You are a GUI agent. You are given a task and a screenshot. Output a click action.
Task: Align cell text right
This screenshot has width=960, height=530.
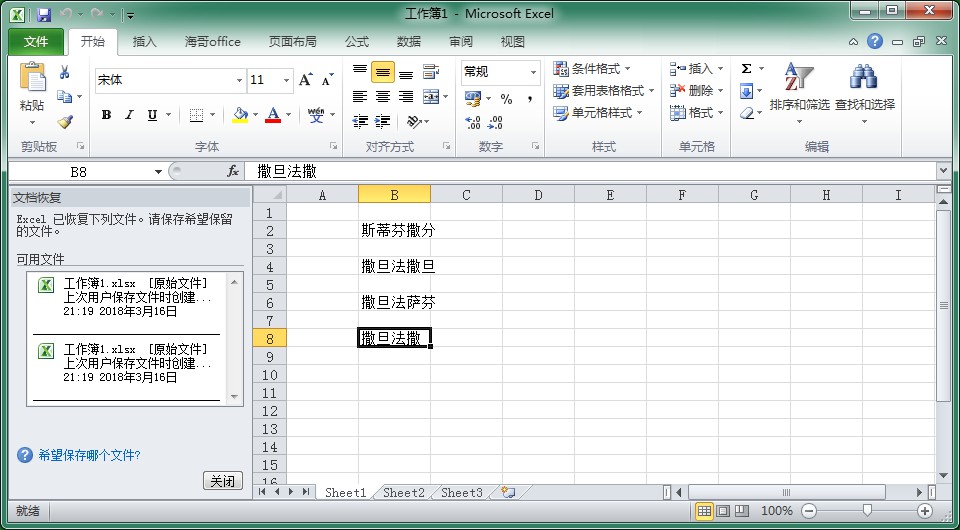pos(405,97)
